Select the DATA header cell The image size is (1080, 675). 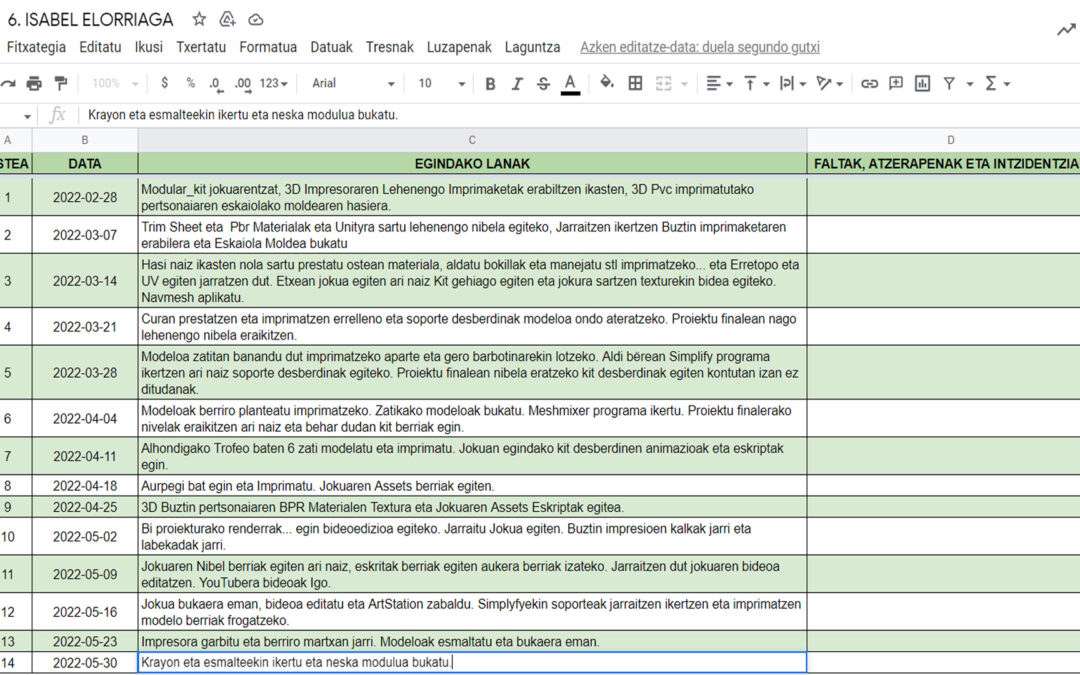click(85, 164)
